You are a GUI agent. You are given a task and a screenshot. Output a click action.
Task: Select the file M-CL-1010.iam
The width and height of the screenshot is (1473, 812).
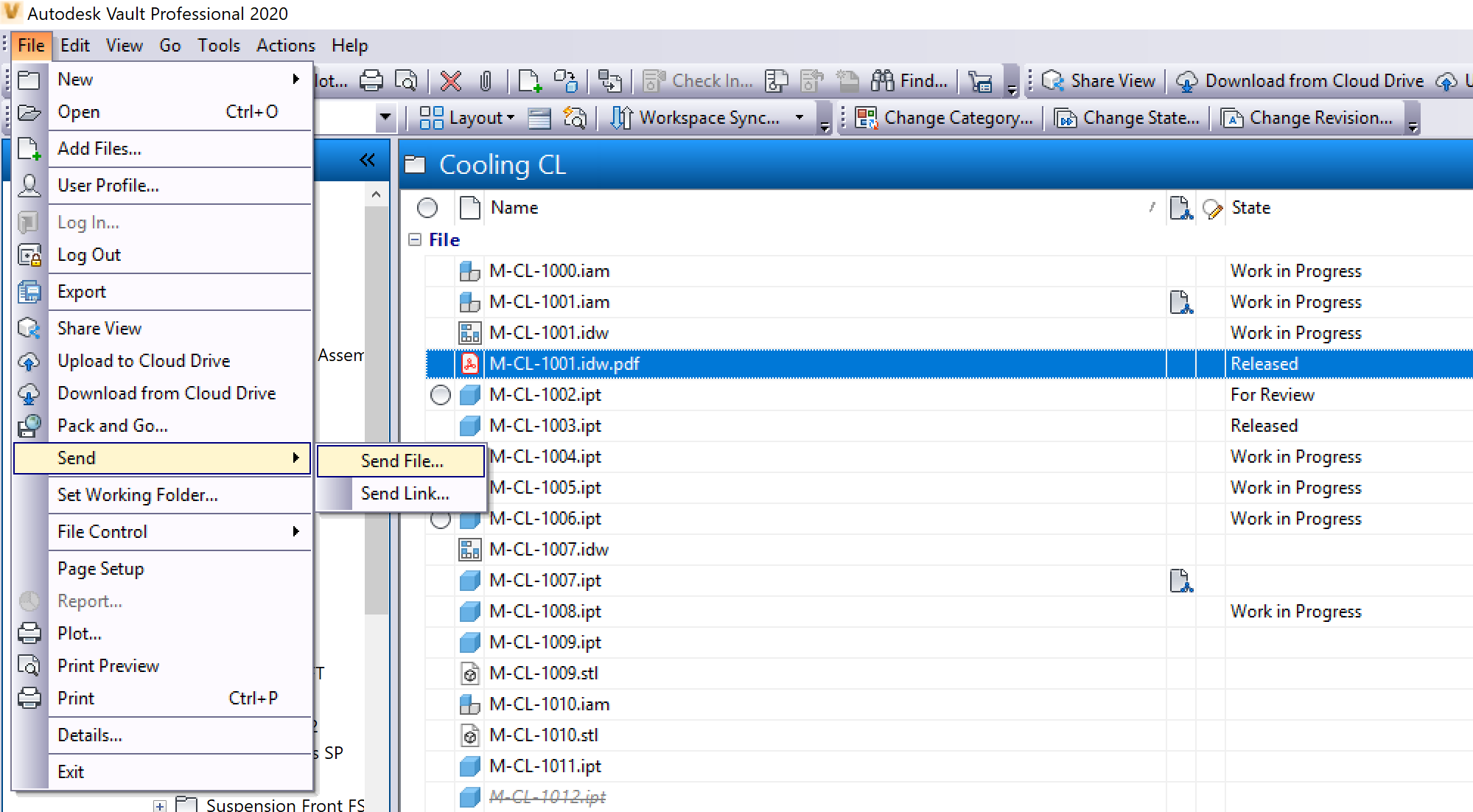pyautogui.click(x=549, y=704)
